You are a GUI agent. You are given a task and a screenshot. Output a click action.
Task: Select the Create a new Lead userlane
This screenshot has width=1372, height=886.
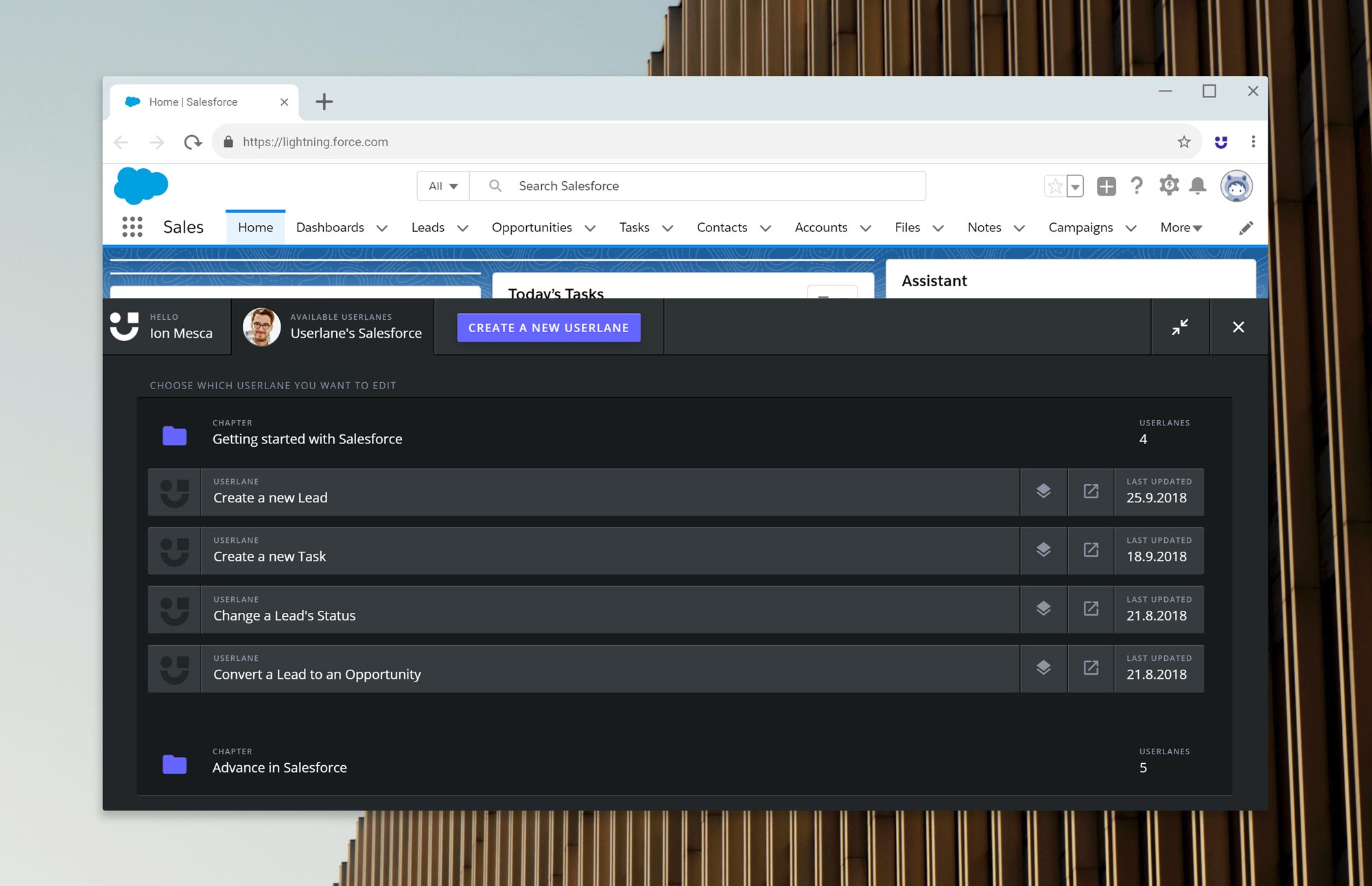click(x=270, y=498)
